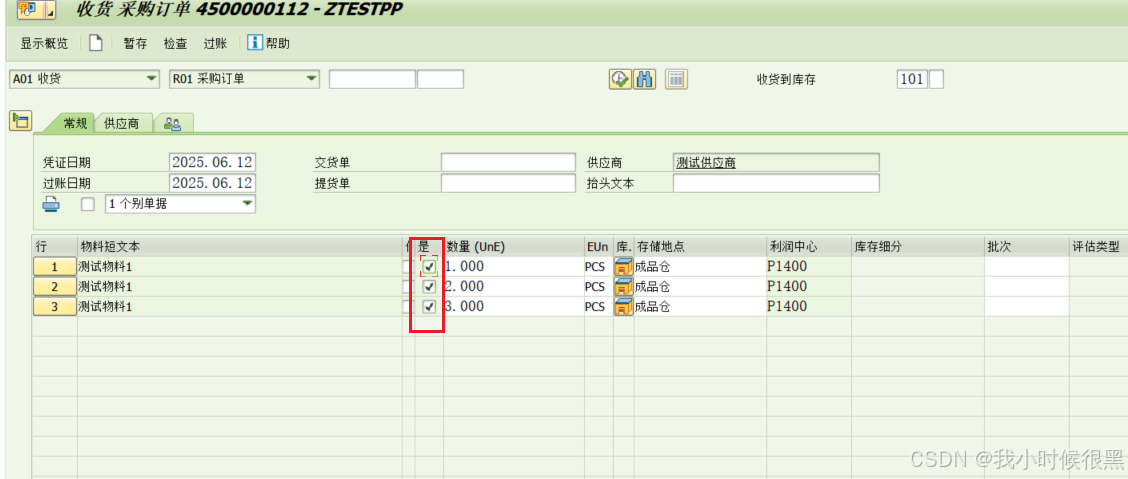The width and height of the screenshot is (1128, 479).
Task: Click the 交货单 input field
Action: point(509,163)
